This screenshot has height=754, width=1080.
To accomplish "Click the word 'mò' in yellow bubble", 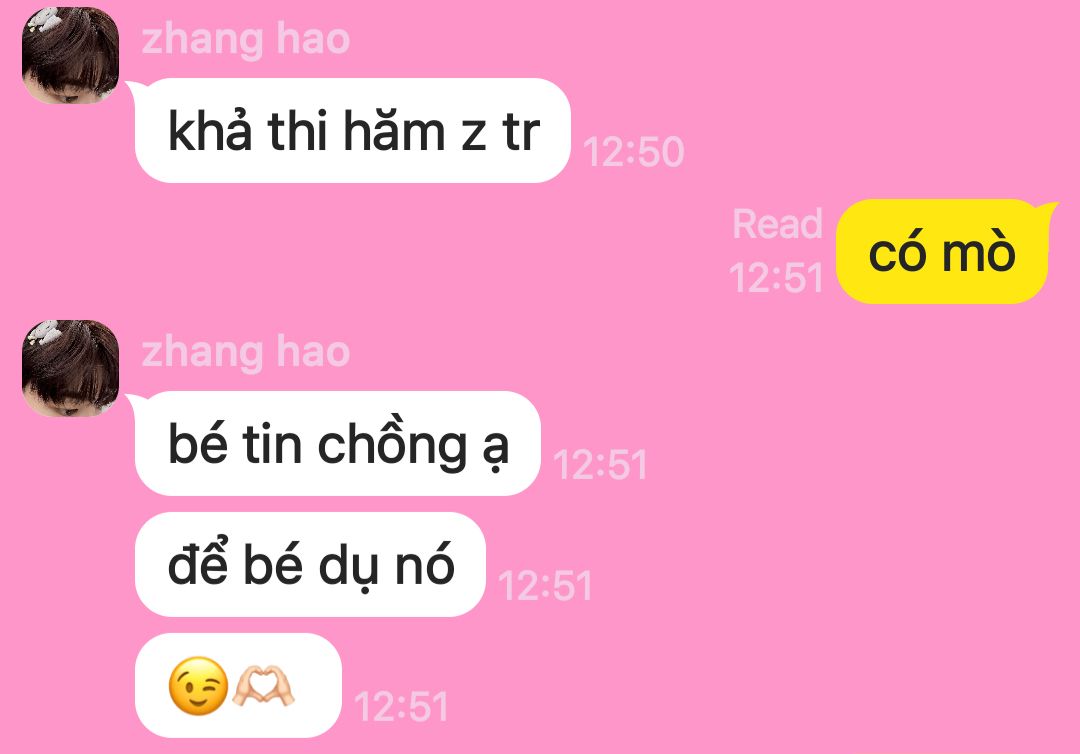I will click(979, 251).
